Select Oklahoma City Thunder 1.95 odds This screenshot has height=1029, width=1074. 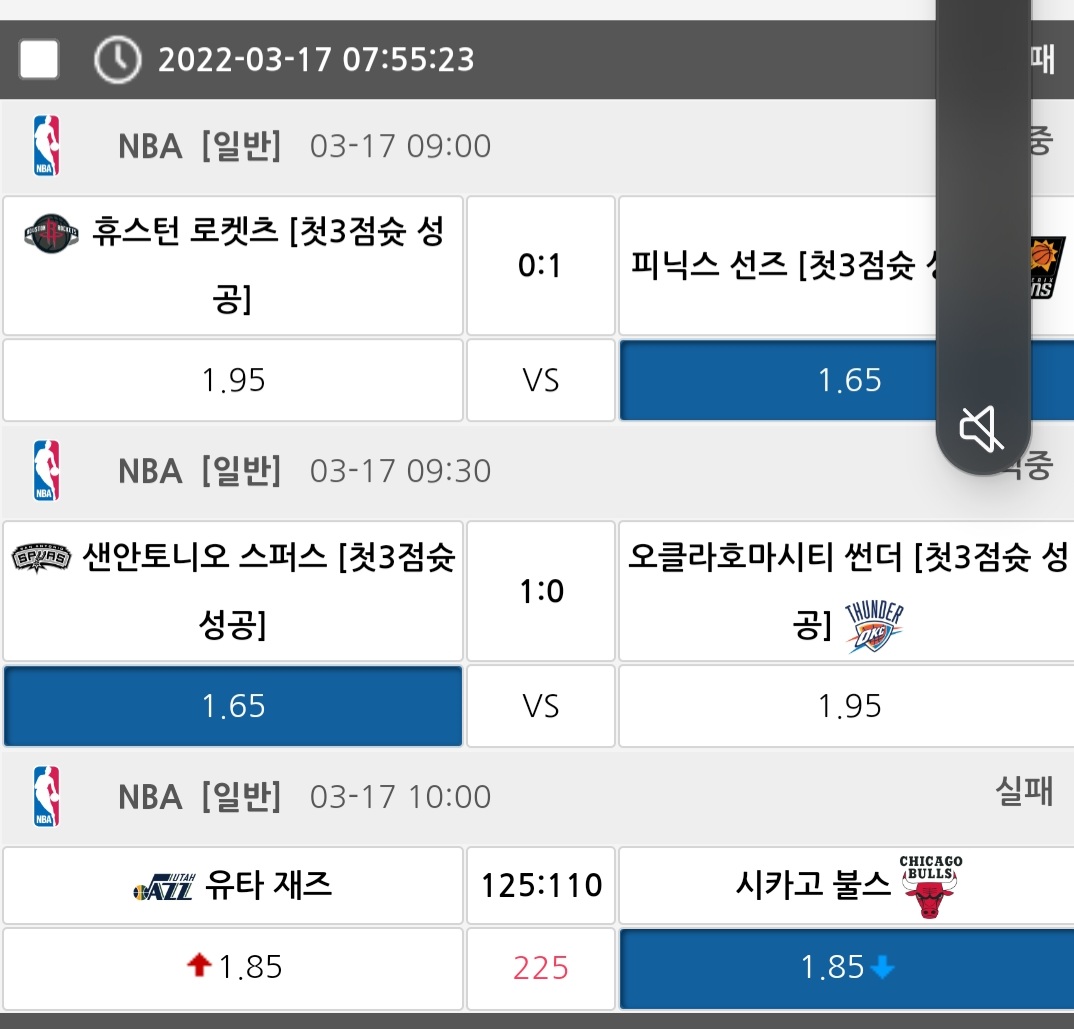pyautogui.click(x=848, y=706)
